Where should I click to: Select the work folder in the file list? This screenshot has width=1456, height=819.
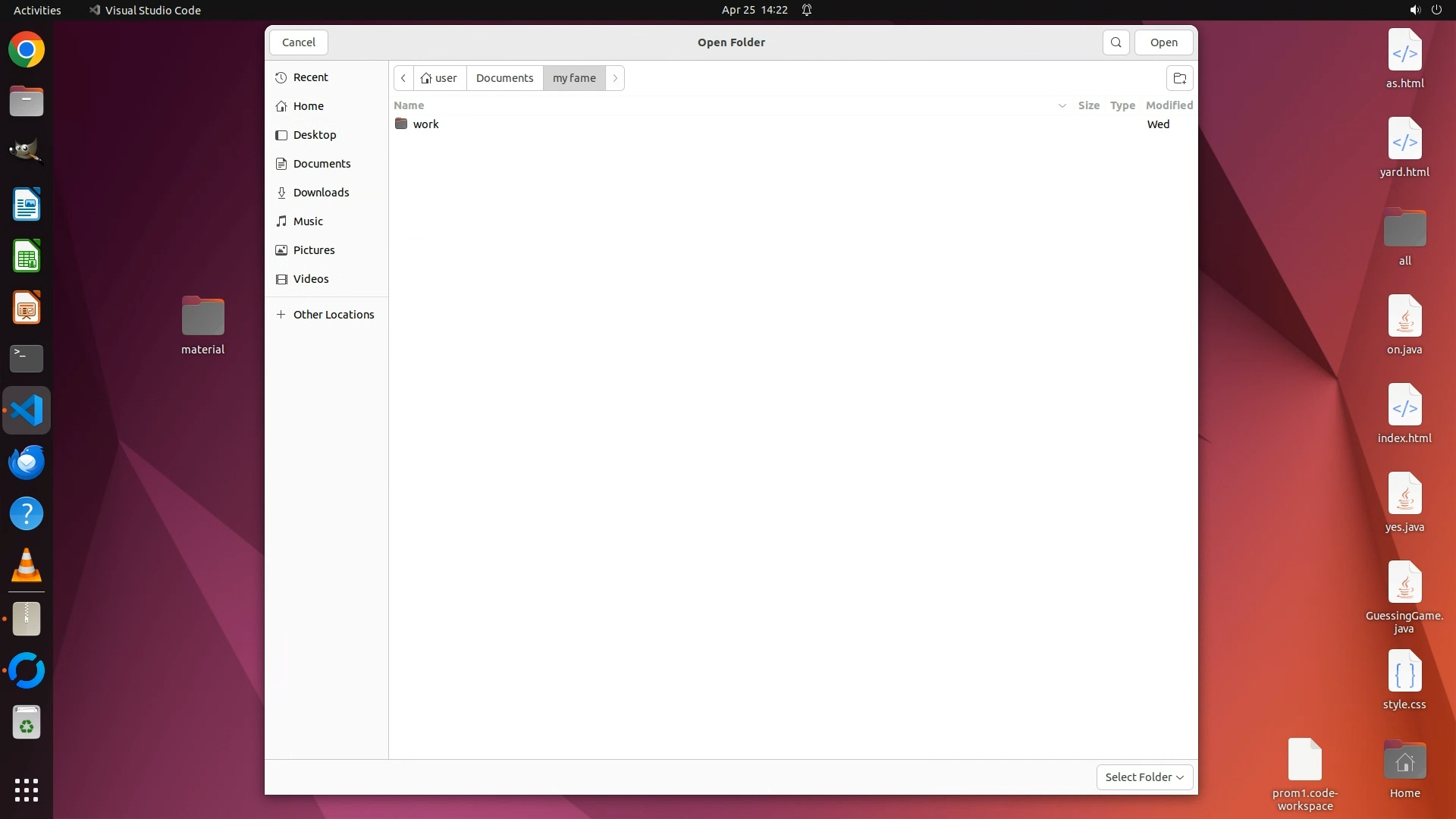(x=425, y=124)
